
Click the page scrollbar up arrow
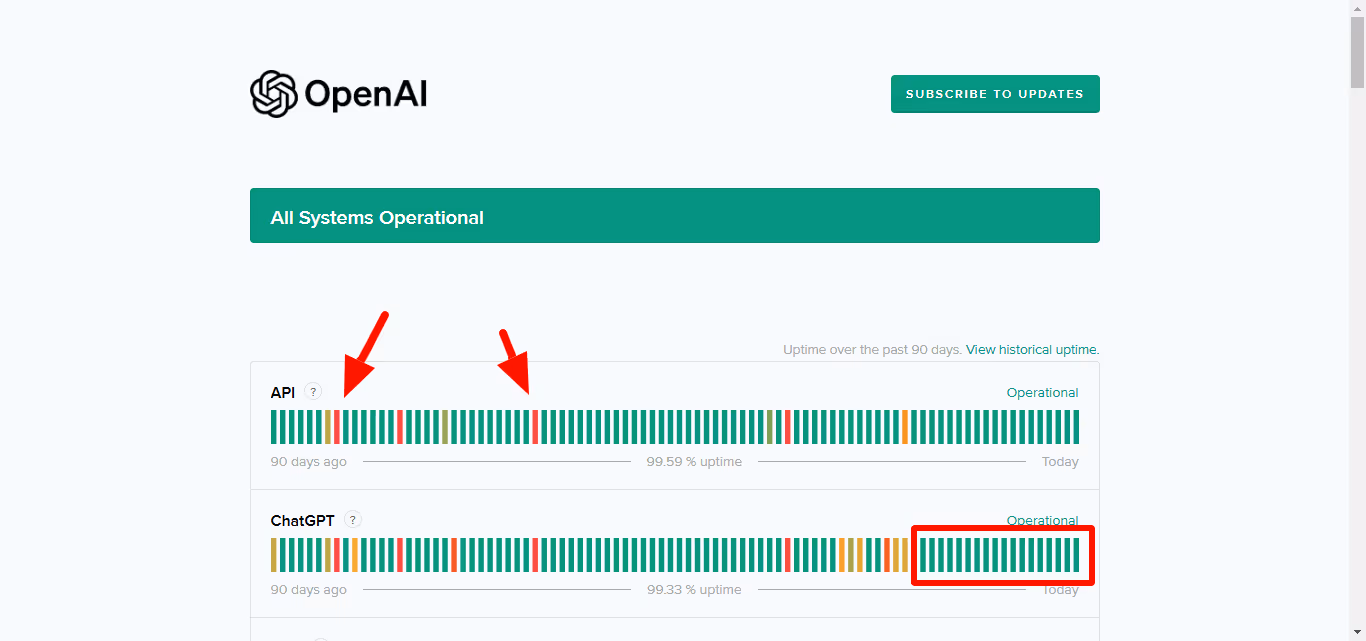pyautogui.click(x=1357, y=8)
